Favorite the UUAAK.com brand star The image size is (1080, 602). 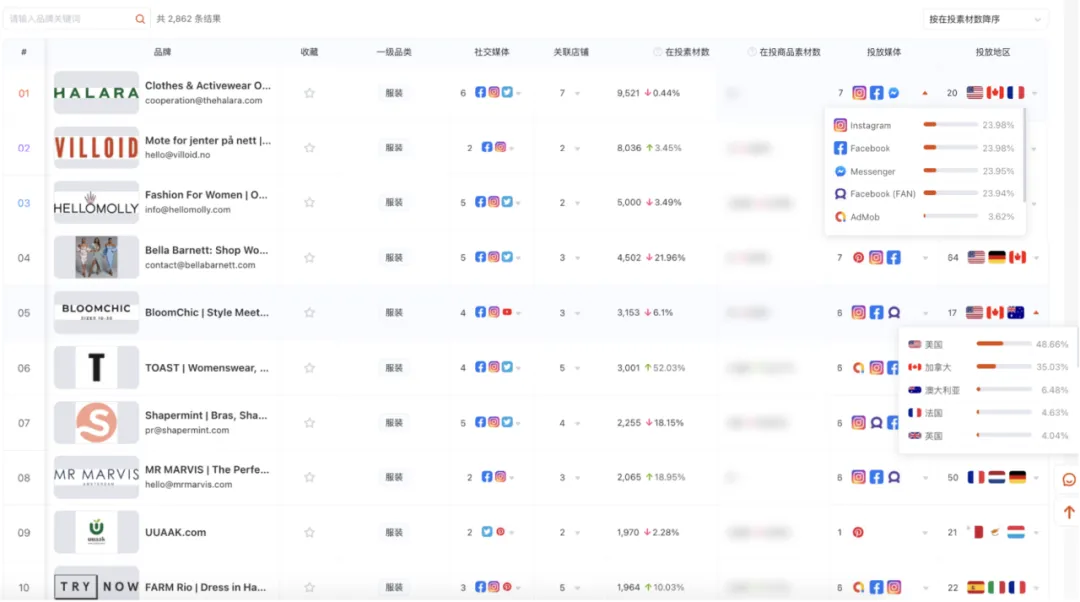[x=309, y=532]
